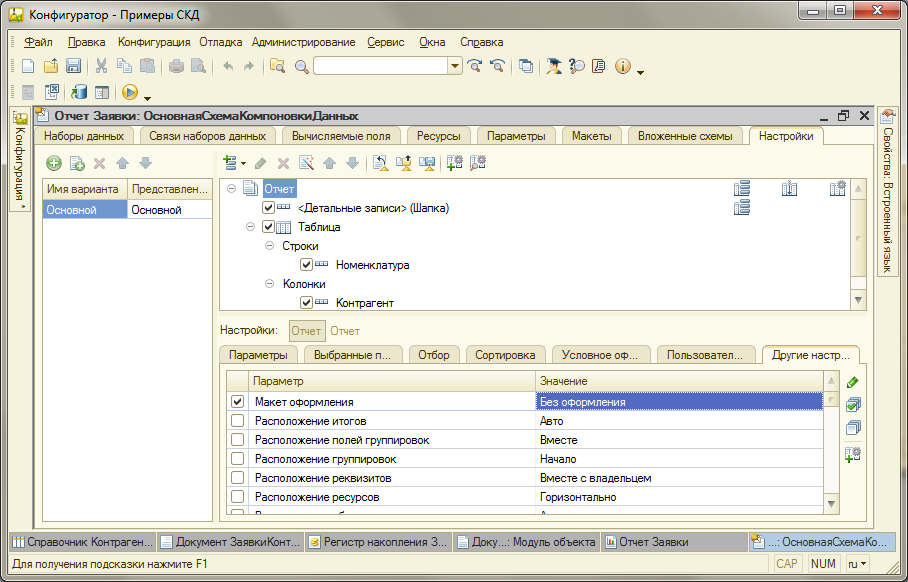Image resolution: width=908 pixels, height=582 pixels.
Task: Enable the Расположение итогов checkbox
Action: point(237,421)
